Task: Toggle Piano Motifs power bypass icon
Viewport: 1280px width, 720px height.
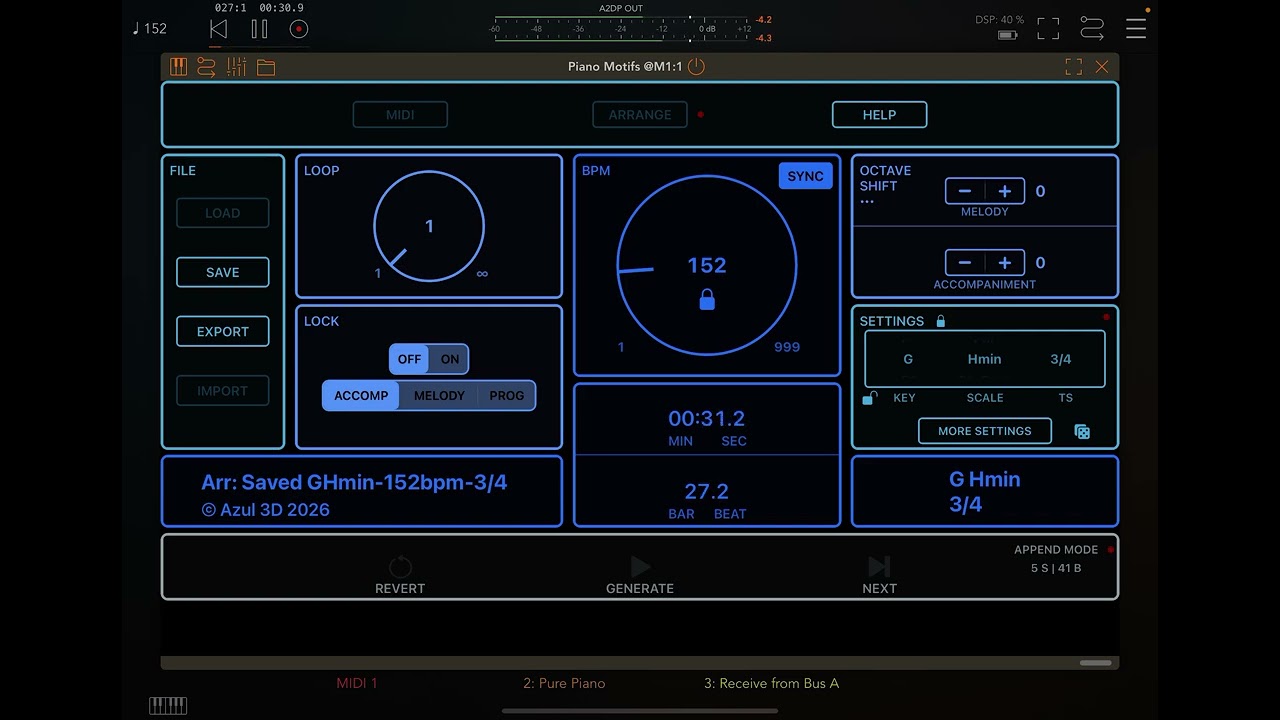Action: point(697,66)
